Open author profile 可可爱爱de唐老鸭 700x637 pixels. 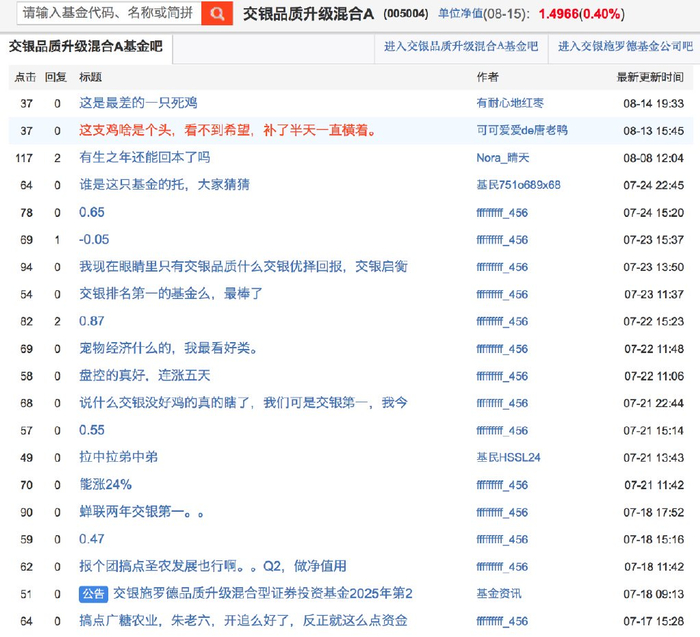522,130
